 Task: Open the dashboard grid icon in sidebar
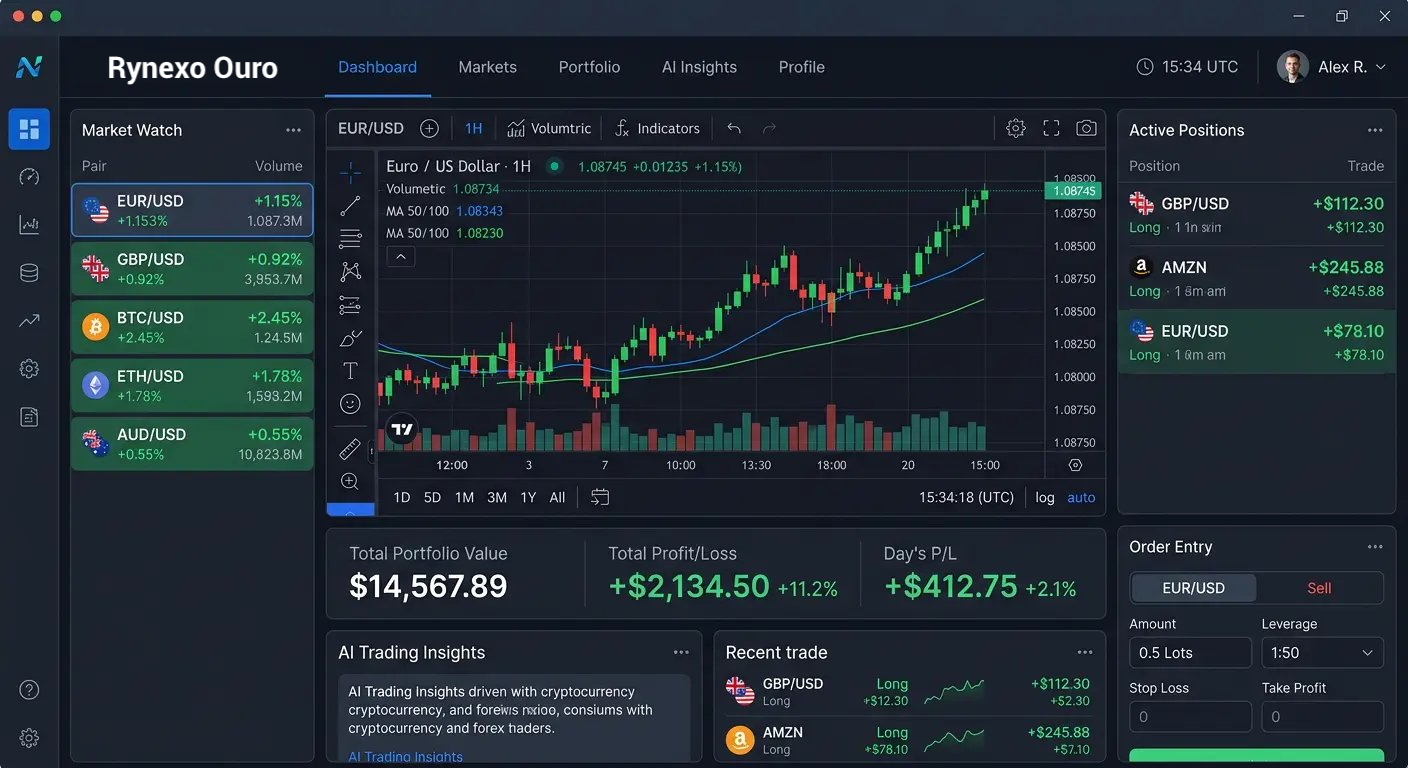pos(29,129)
